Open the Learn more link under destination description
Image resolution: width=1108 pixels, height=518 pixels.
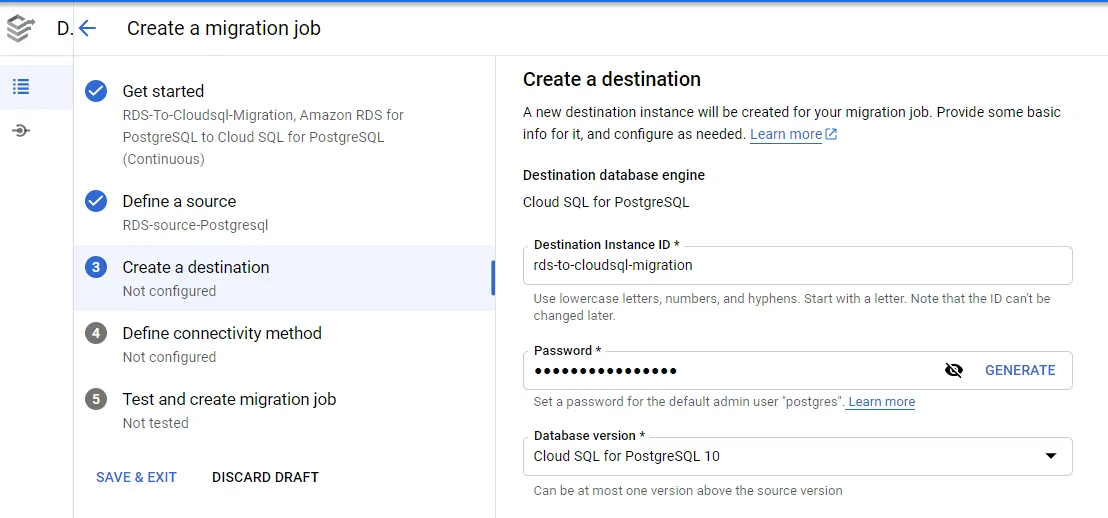coord(786,134)
